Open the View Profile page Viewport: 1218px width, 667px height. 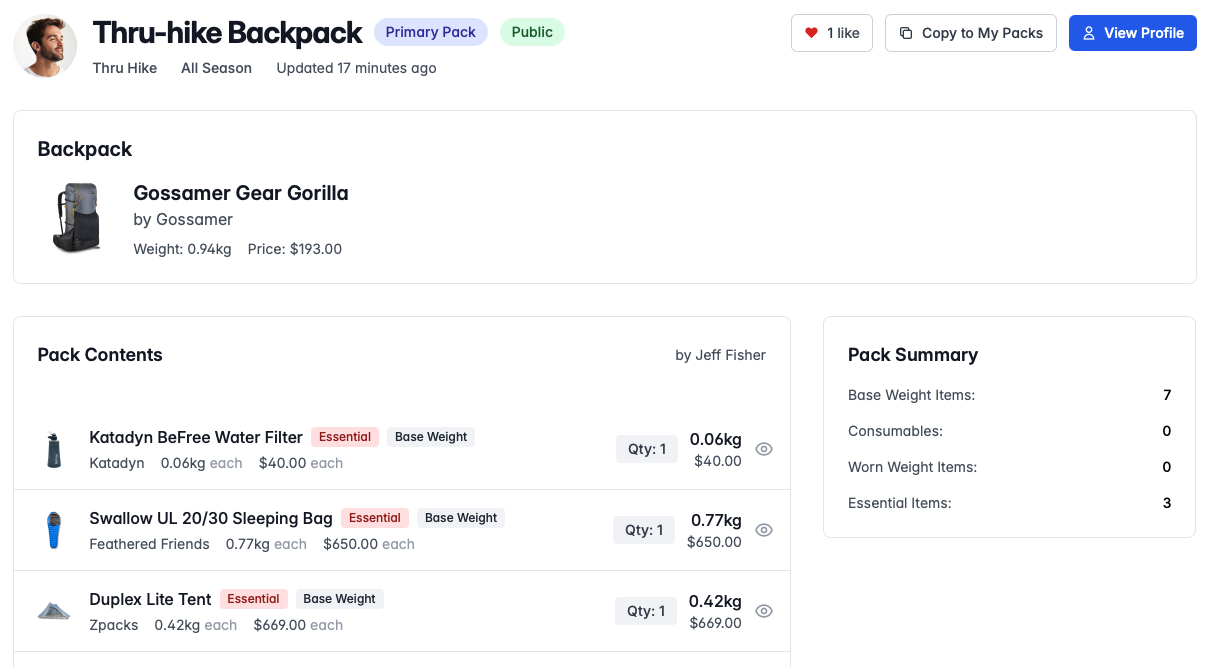[x=1132, y=32]
